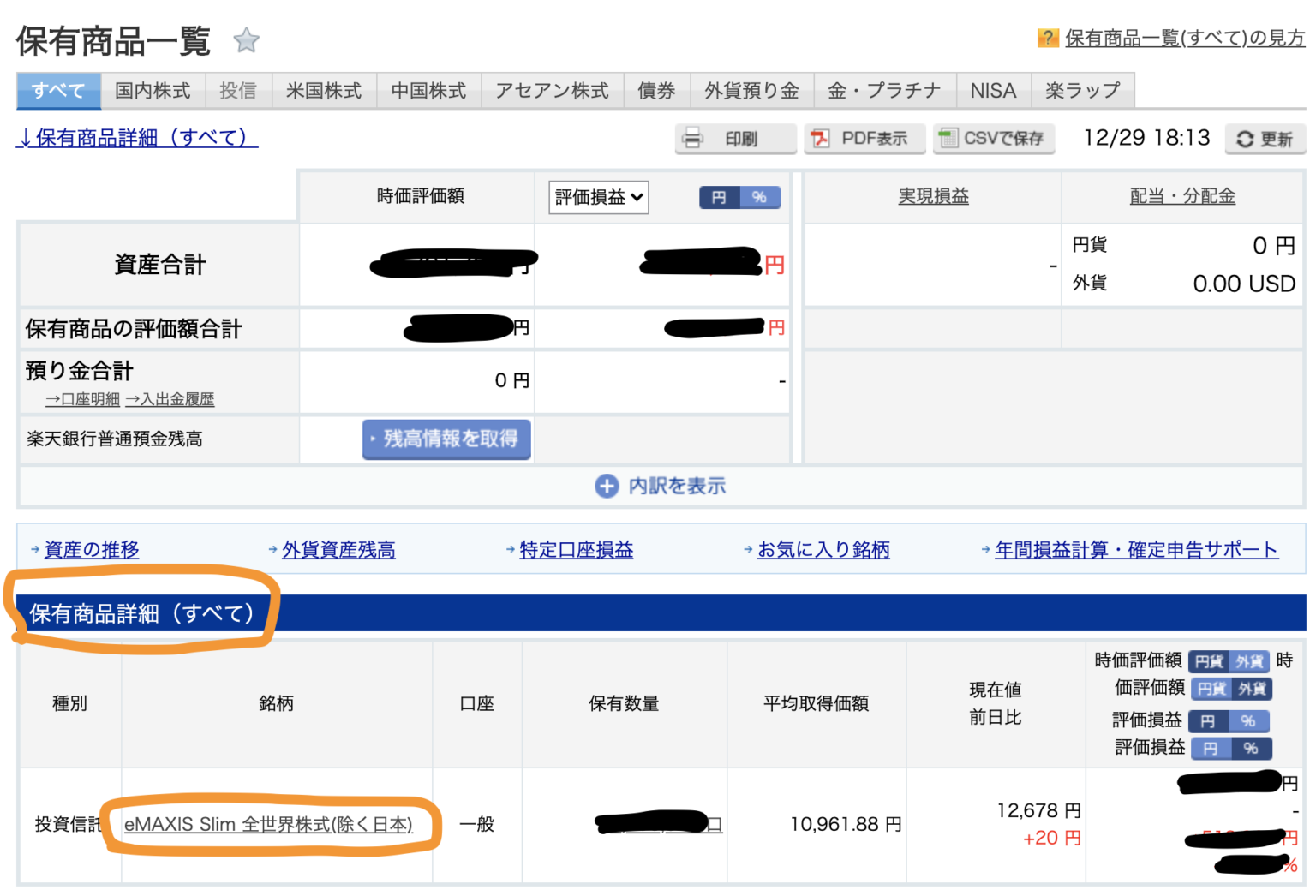Open eMAXIS Slim 全世界株式 fund link
1316x896 pixels.
click(x=268, y=824)
